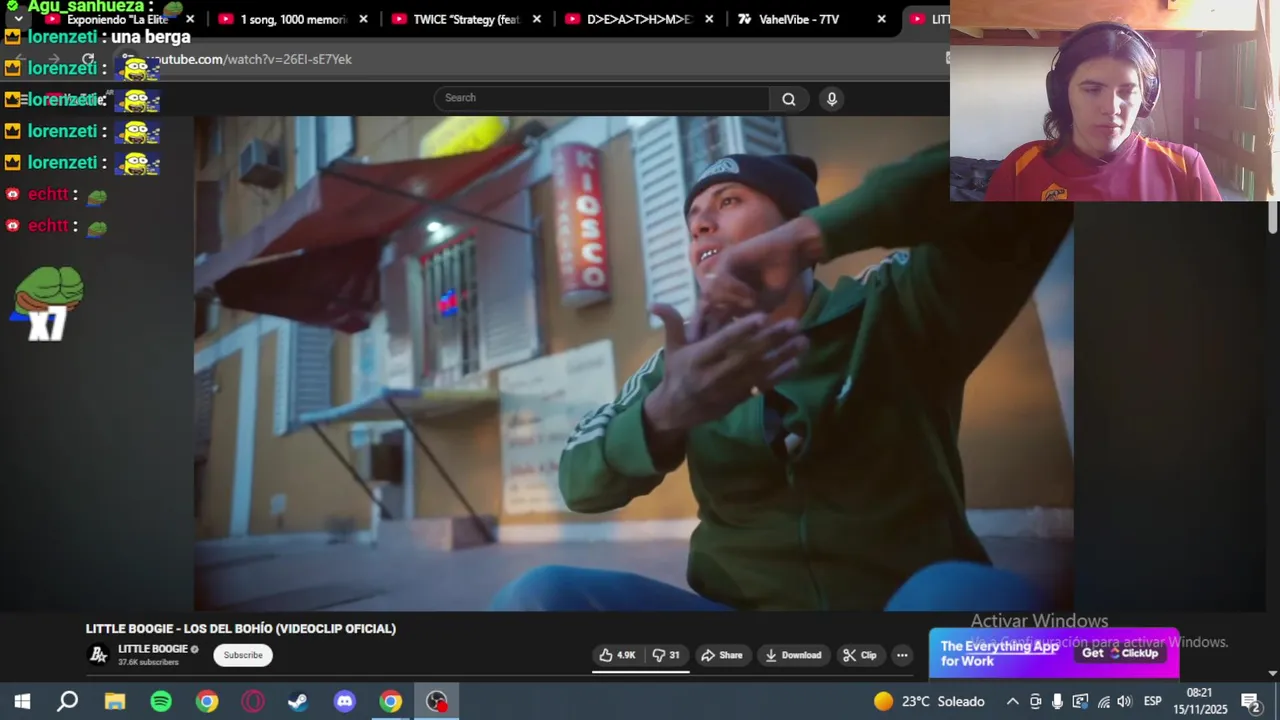
Task: Open volume speaker tray icon
Action: click(x=1124, y=701)
